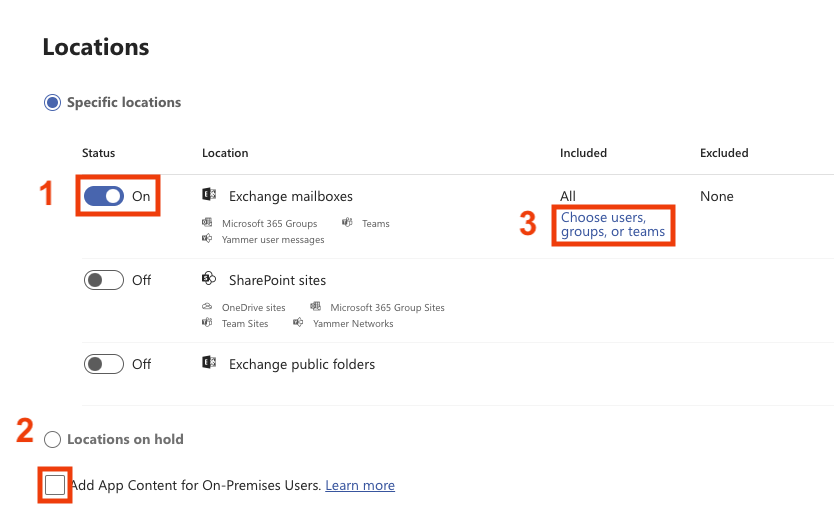Click the Exchange mailboxes icon
This screenshot has width=834, height=509.
pyautogui.click(x=209, y=196)
